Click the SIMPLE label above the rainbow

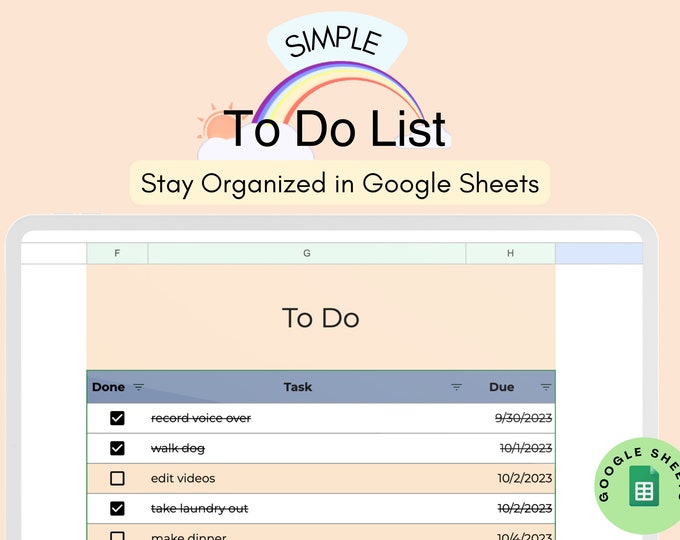pyautogui.click(x=333, y=42)
